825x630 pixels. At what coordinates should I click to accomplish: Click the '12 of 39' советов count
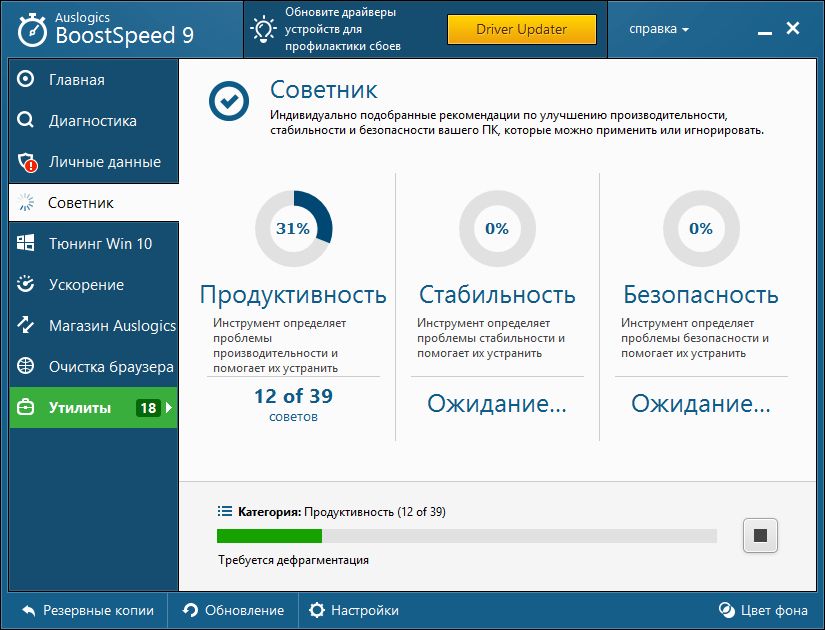click(x=293, y=396)
